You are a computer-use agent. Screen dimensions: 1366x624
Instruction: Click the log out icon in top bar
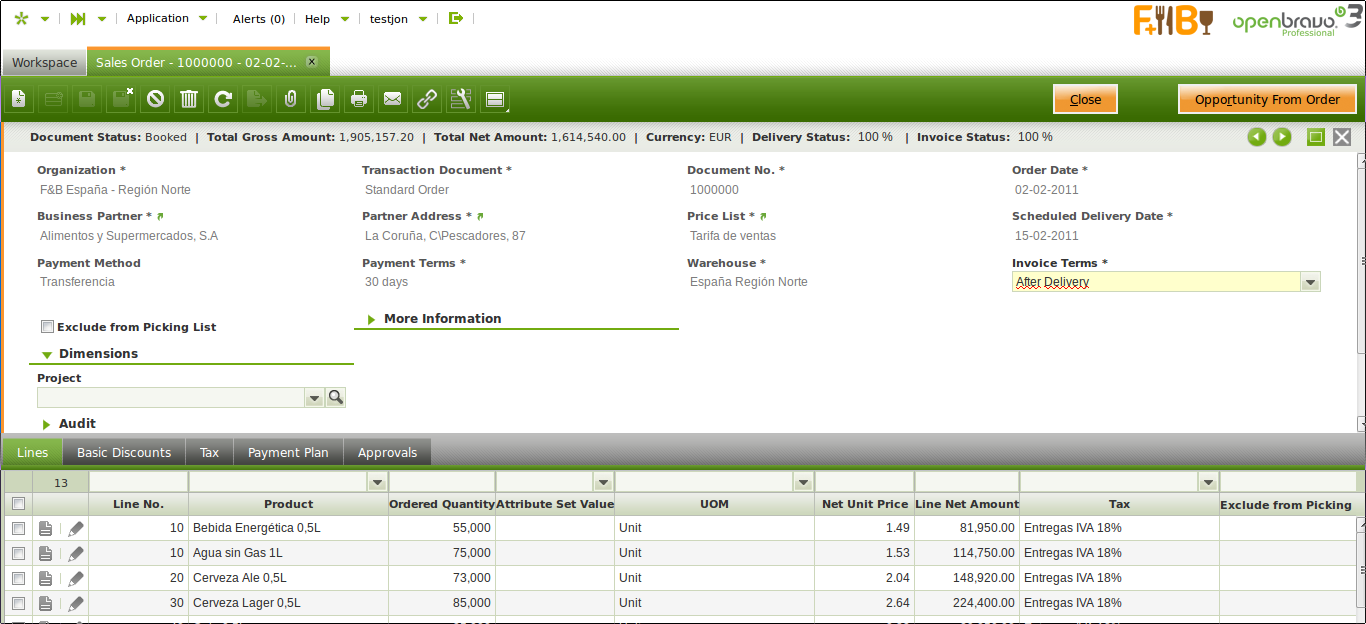(456, 18)
